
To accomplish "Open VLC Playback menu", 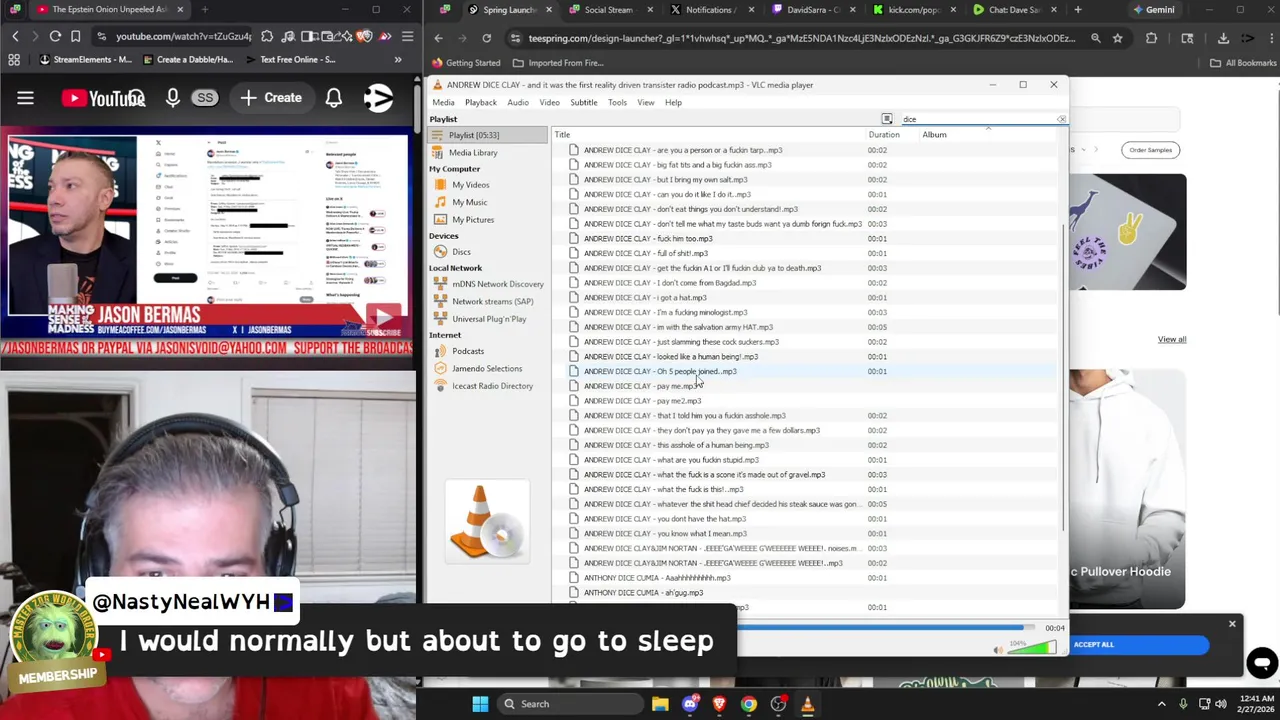I will point(480,102).
